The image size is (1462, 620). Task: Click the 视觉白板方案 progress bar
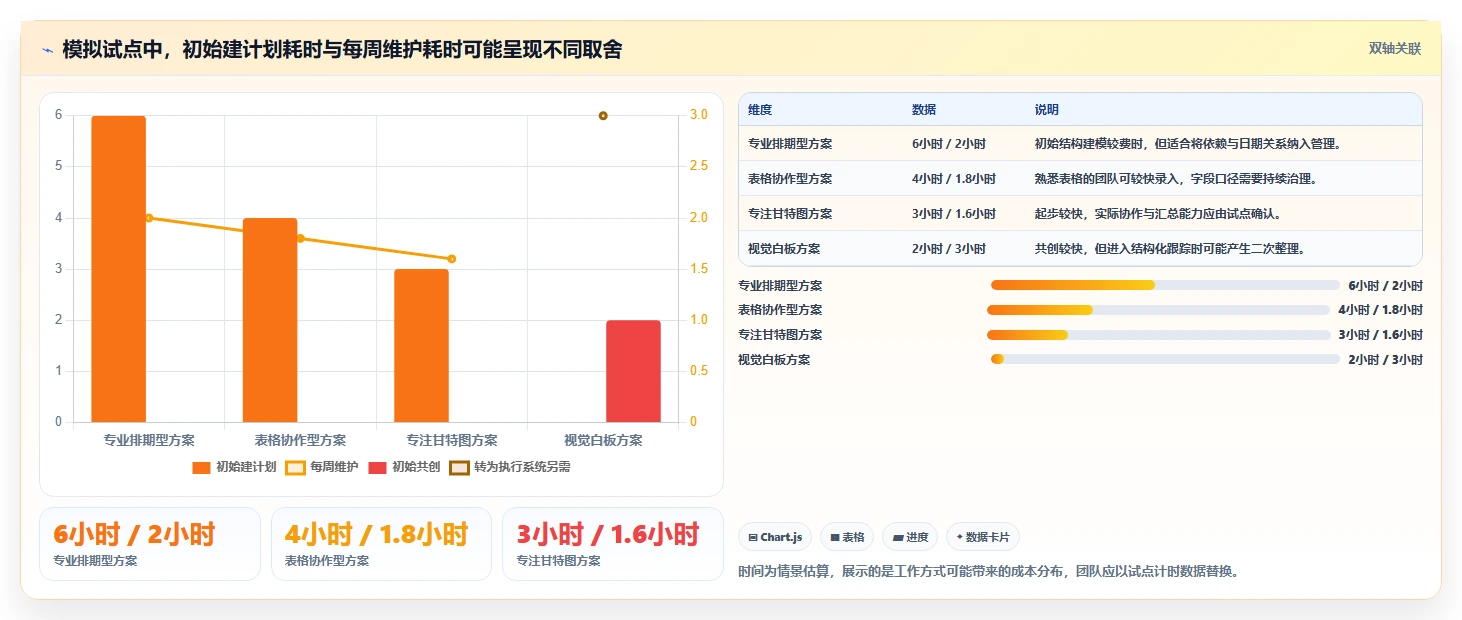tap(1165, 360)
